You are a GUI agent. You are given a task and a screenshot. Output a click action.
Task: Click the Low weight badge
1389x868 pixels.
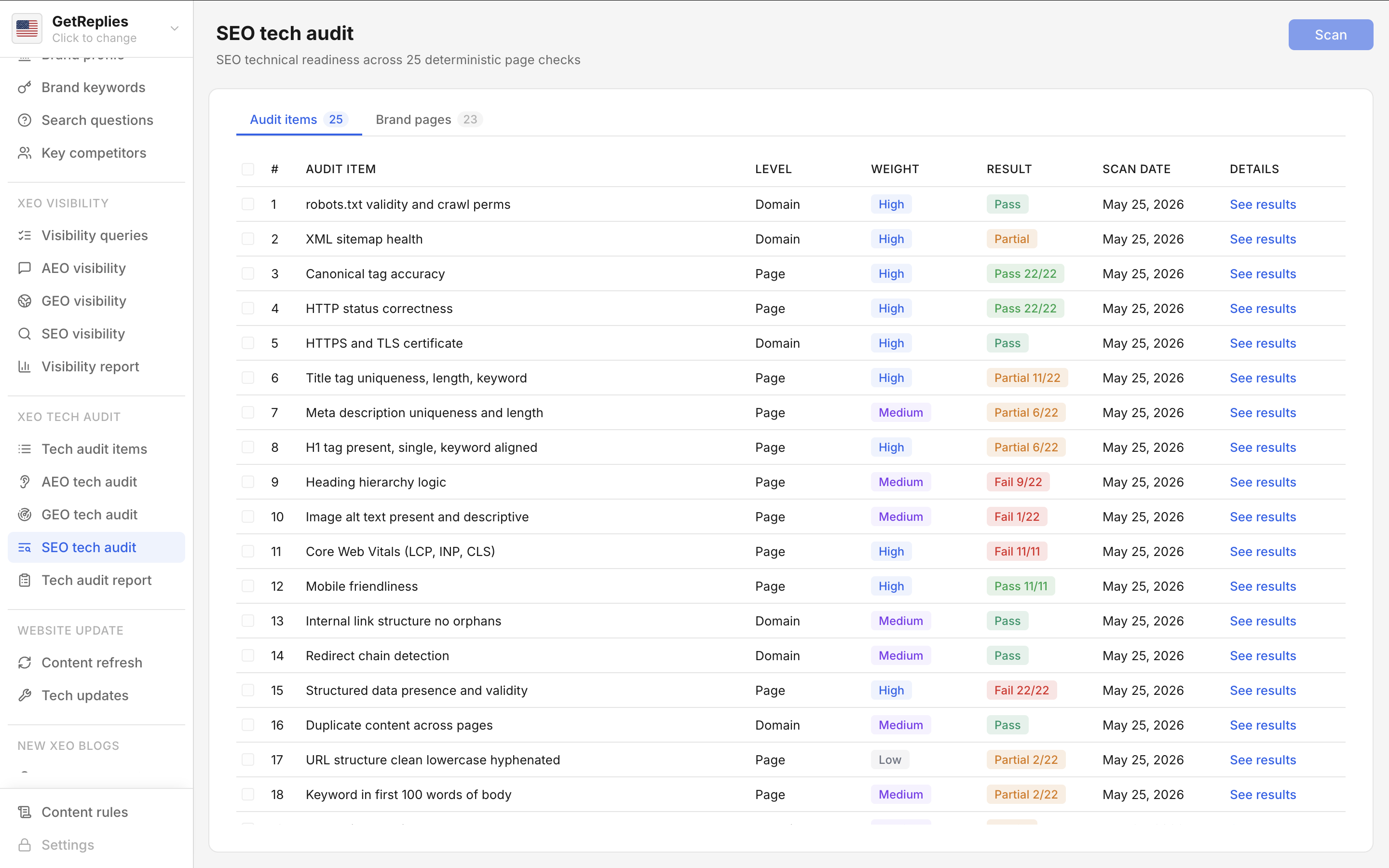(890, 759)
